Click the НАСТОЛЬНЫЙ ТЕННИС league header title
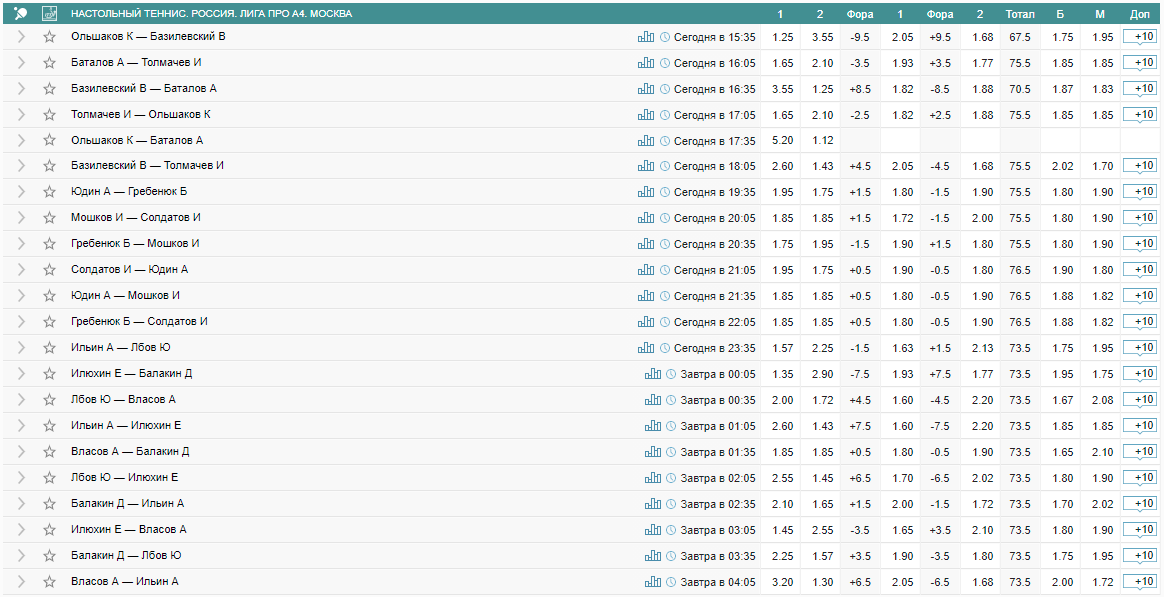 click(x=211, y=14)
